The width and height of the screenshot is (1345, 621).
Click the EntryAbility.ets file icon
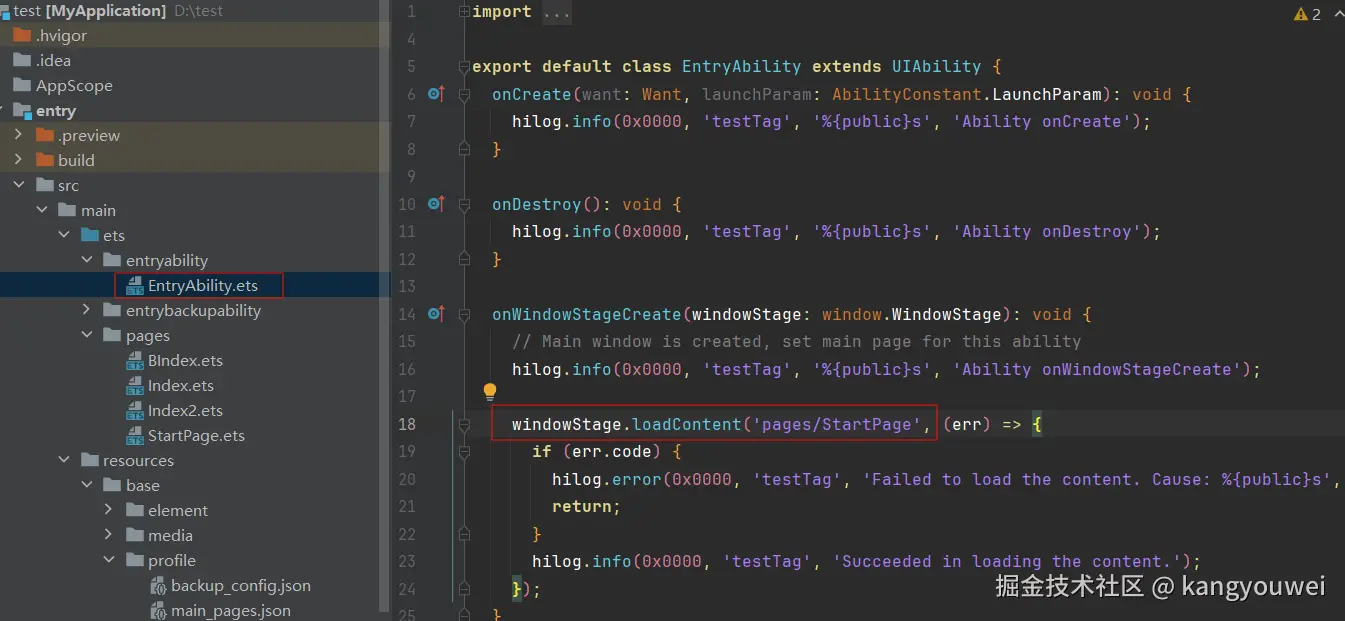135,286
